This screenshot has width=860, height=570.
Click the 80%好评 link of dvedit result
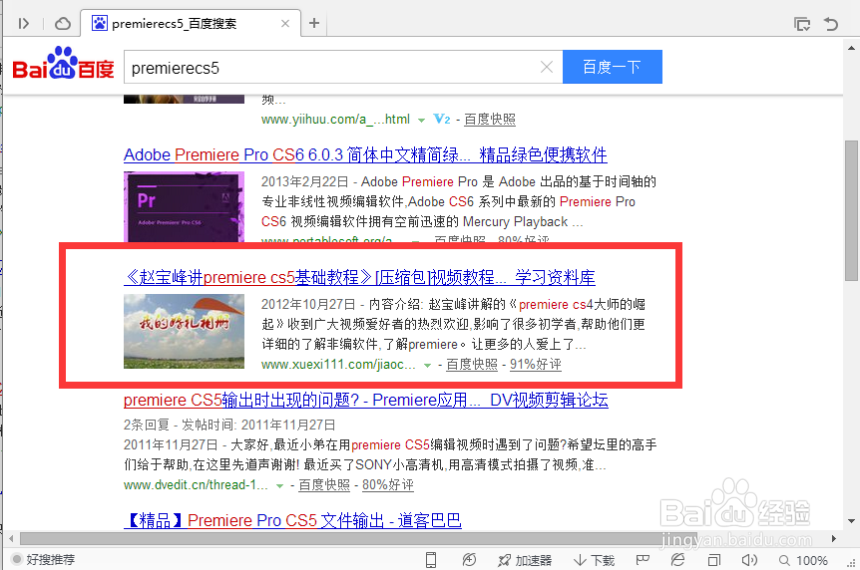388,485
